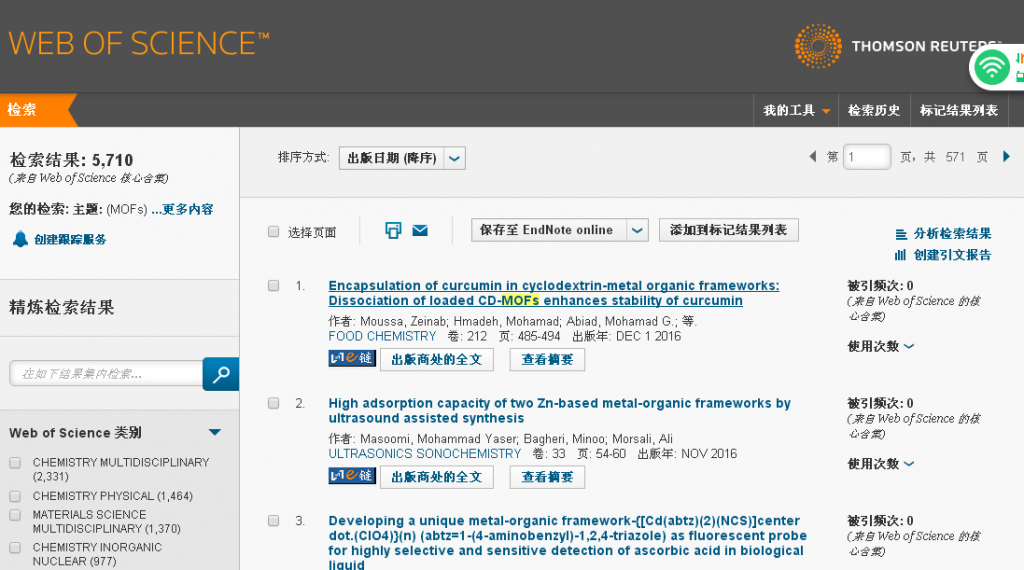Check the box for result 1

click(x=274, y=285)
